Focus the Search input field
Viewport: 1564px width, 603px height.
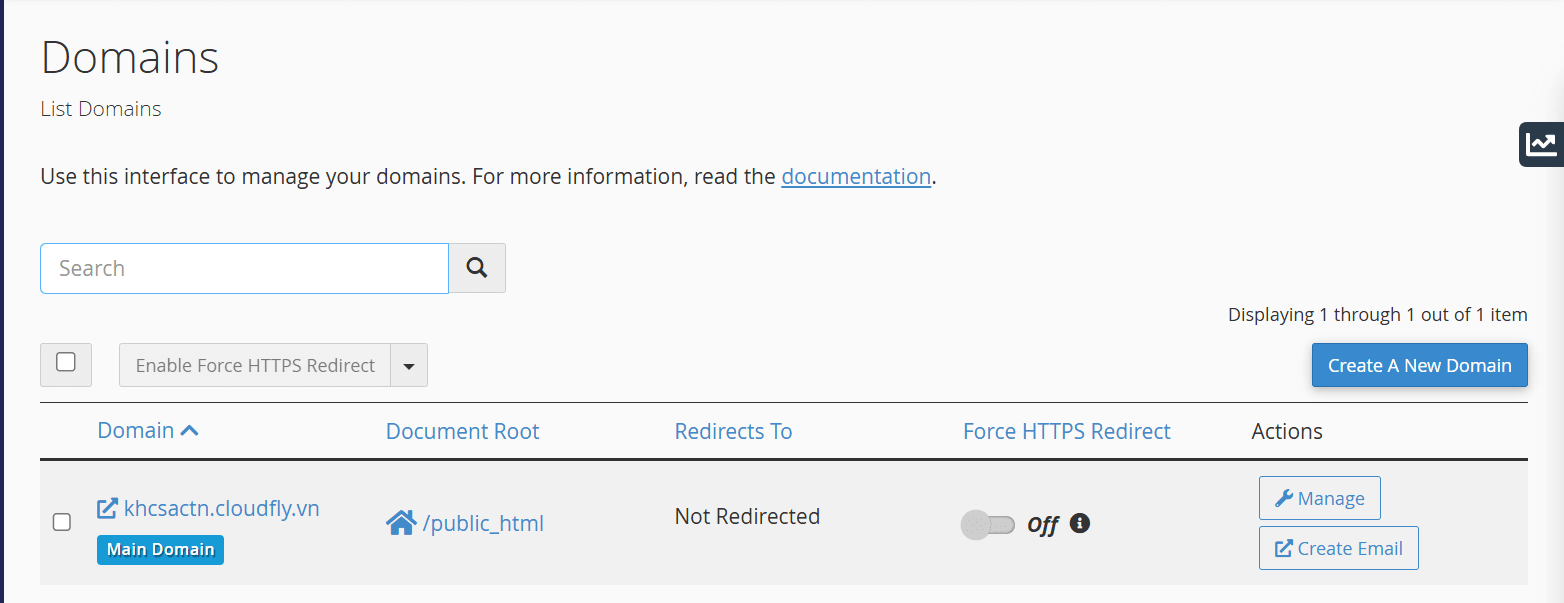pyautogui.click(x=244, y=268)
